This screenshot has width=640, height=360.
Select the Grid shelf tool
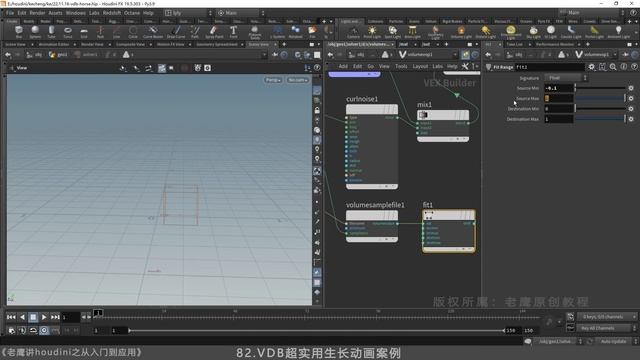[x=84, y=32]
